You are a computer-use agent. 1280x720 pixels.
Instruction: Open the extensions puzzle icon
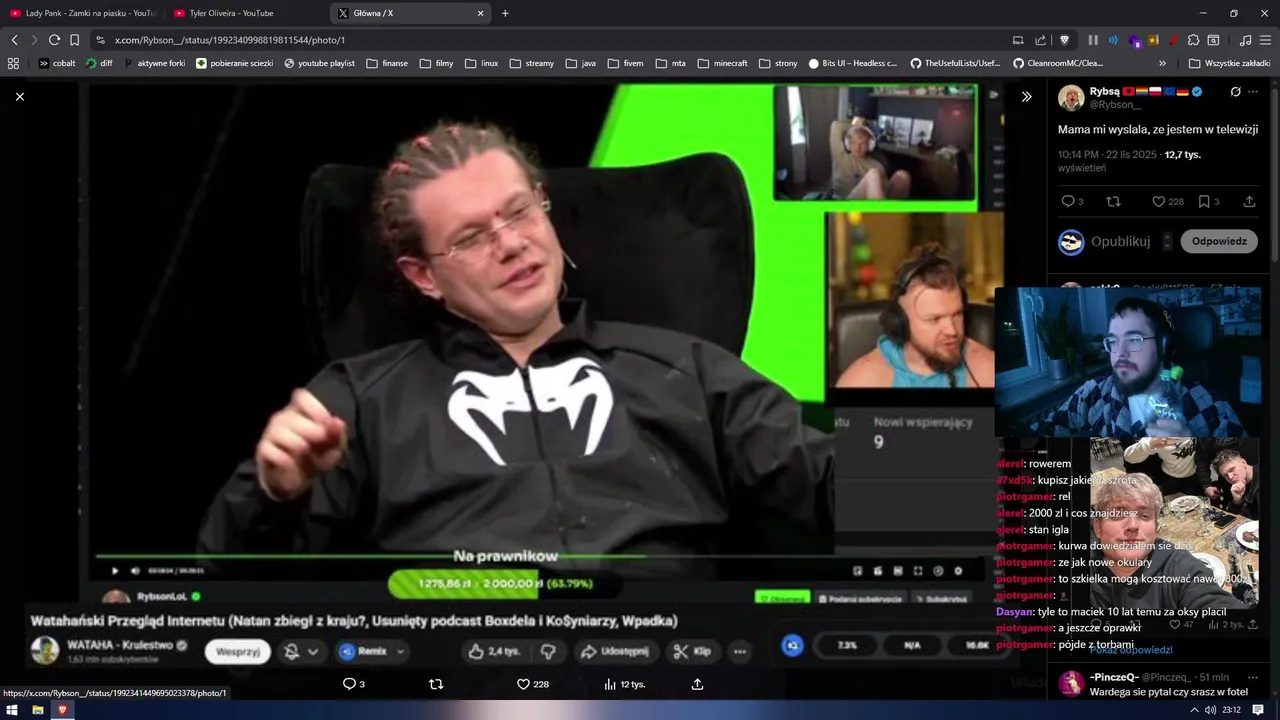1193,40
